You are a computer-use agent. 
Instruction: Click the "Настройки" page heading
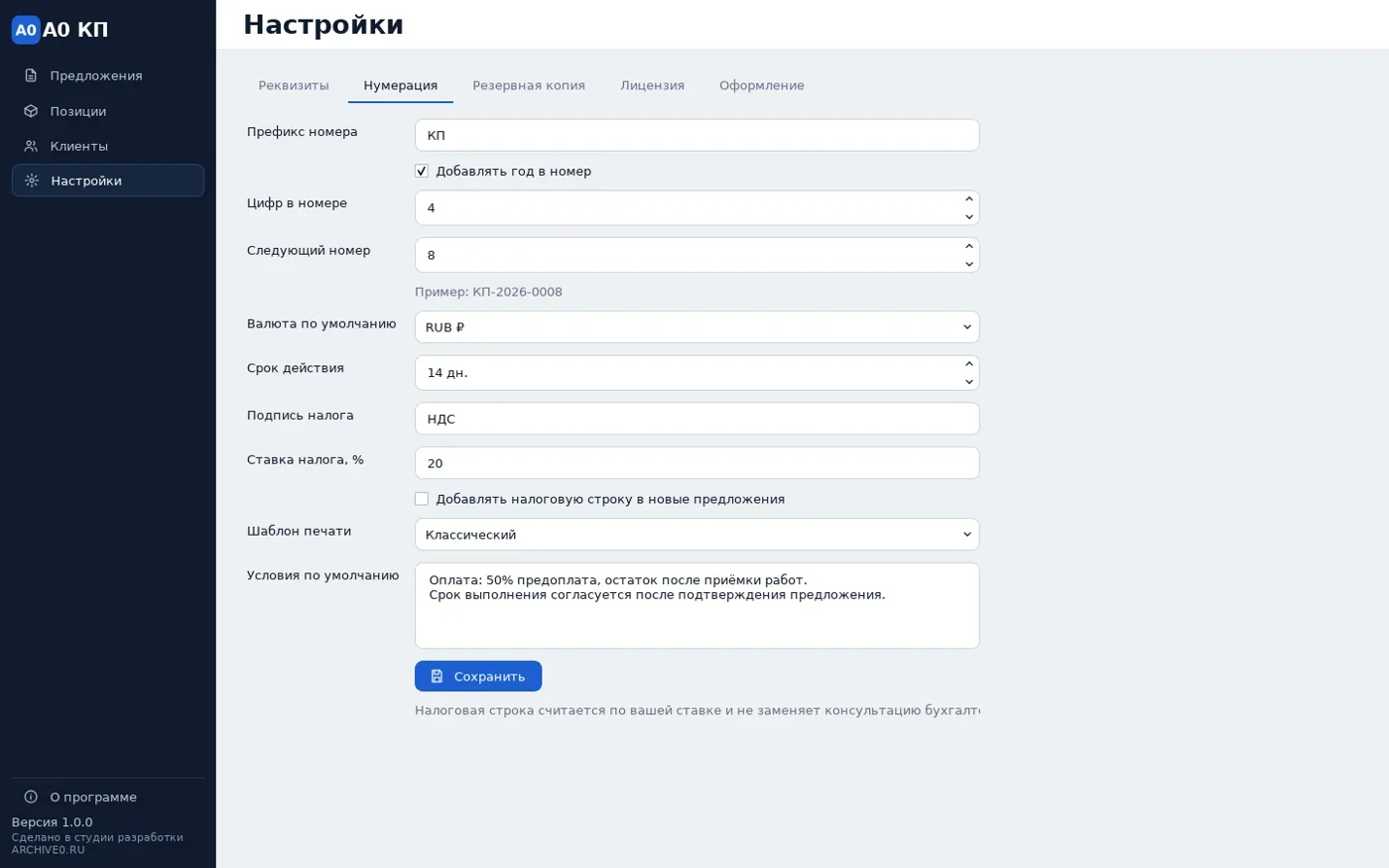[323, 25]
